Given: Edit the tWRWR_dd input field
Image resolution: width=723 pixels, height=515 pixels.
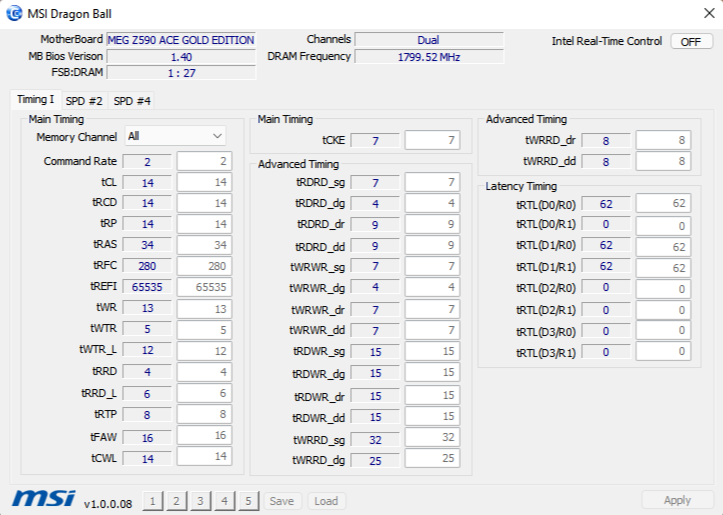Looking at the screenshot, I should (433, 330).
